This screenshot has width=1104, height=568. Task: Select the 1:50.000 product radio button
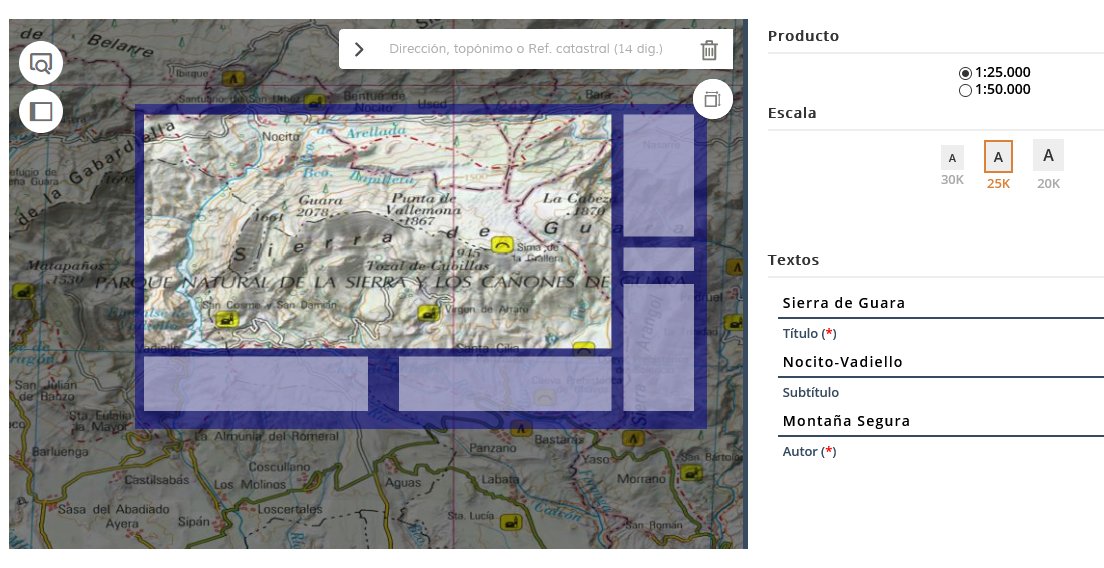(x=965, y=90)
